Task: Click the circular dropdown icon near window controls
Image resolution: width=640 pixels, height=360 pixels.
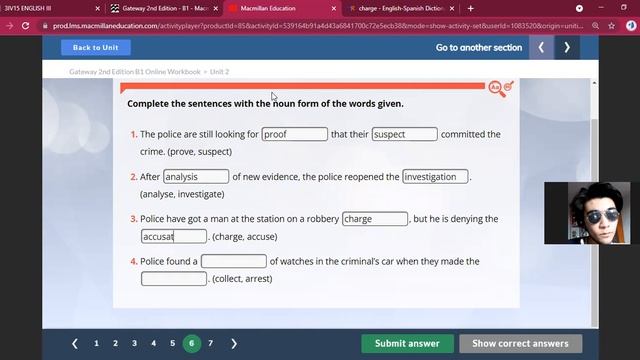Action: pos(579,8)
